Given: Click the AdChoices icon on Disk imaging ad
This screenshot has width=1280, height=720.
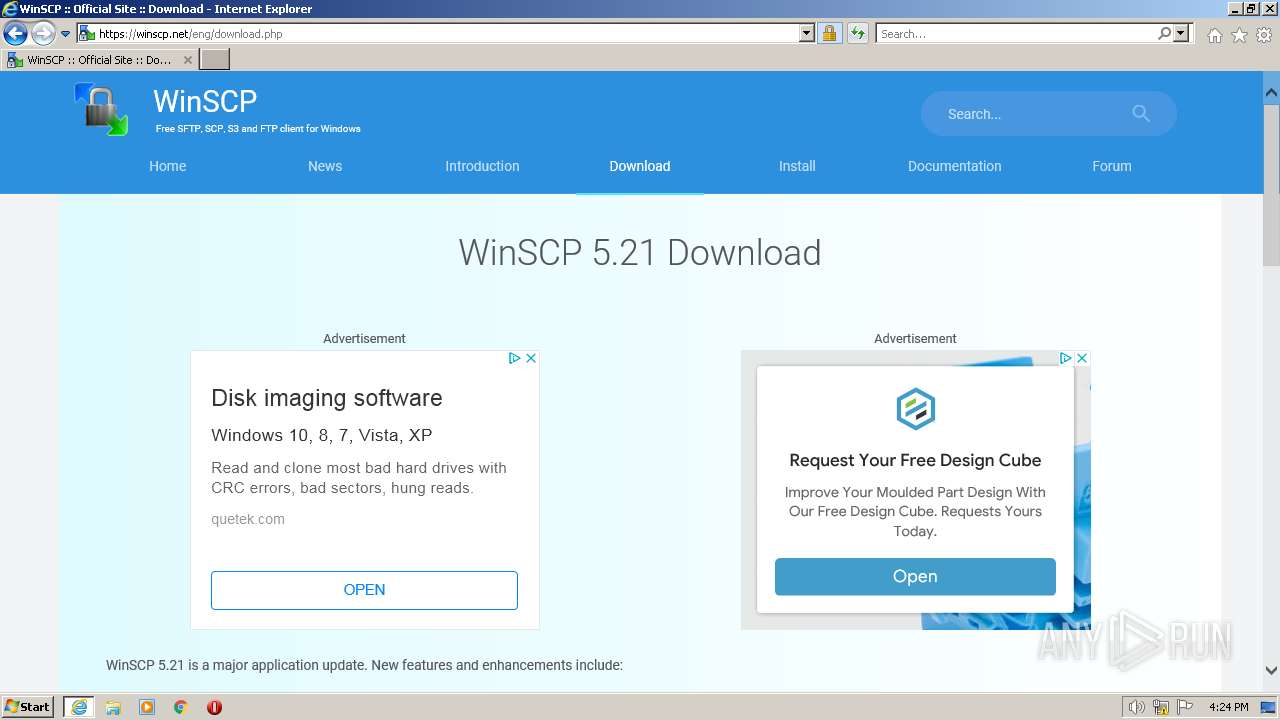Looking at the screenshot, I should pyautogui.click(x=515, y=358).
